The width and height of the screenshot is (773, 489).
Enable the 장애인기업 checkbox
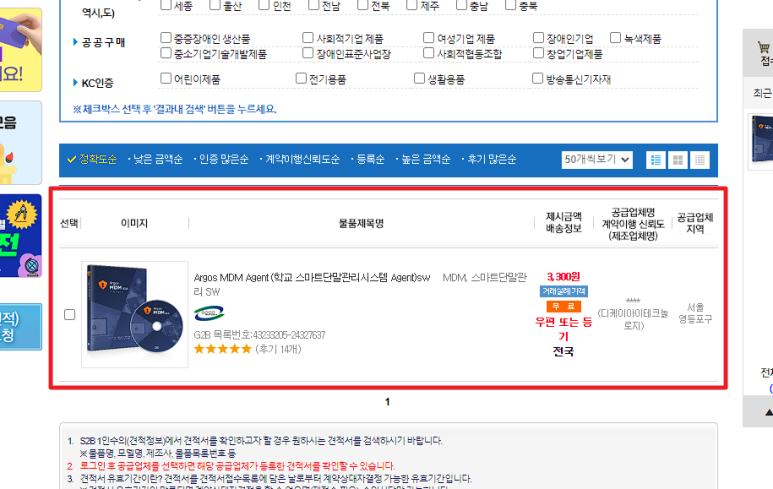tap(538, 37)
